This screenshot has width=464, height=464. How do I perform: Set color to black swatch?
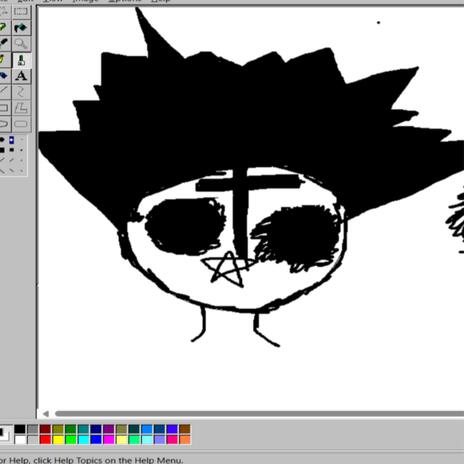click(20, 429)
